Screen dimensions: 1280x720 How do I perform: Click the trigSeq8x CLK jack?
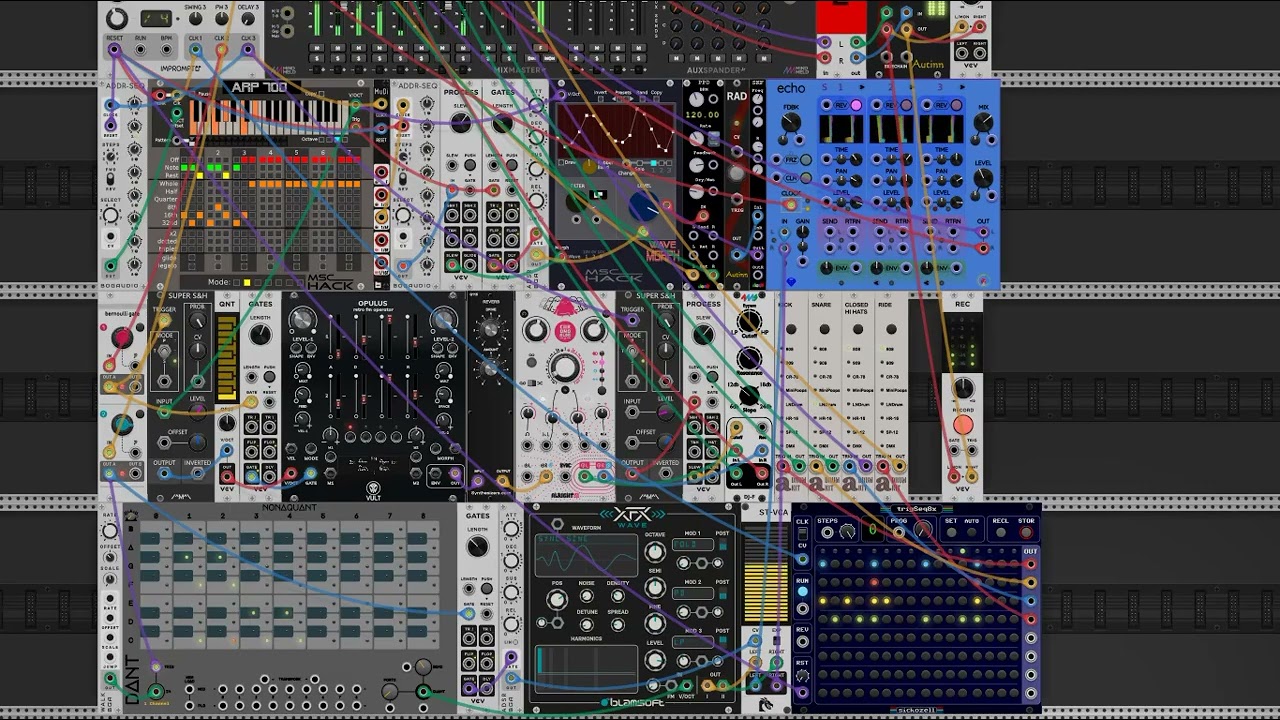pyautogui.click(x=802, y=559)
